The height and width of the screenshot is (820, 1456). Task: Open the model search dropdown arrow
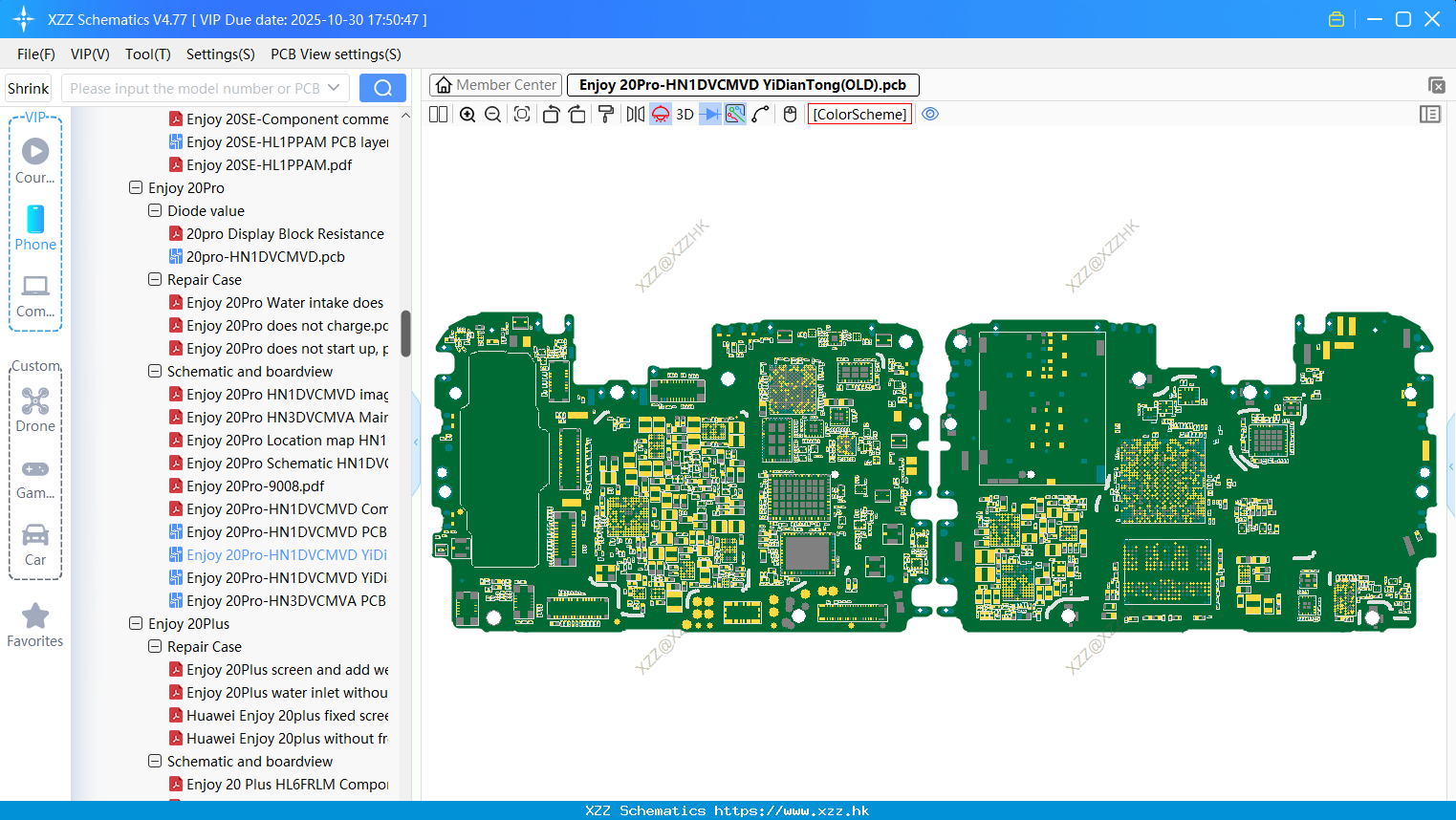point(334,88)
